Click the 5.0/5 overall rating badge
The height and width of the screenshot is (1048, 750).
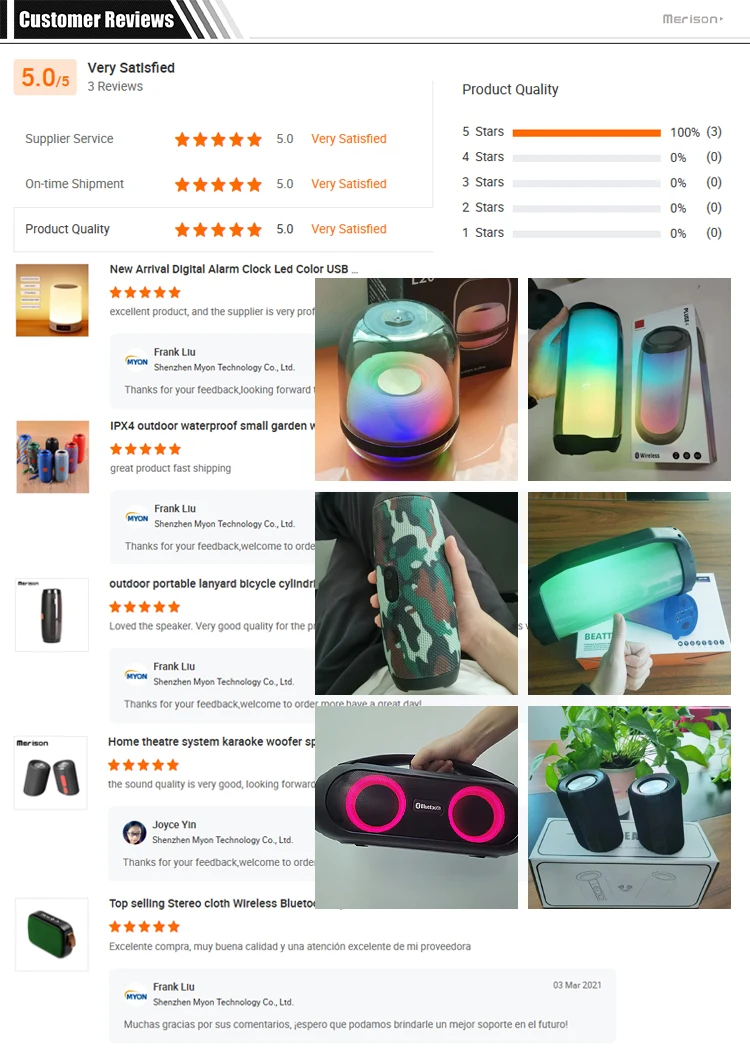pyautogui.click(x=45, y=78)
